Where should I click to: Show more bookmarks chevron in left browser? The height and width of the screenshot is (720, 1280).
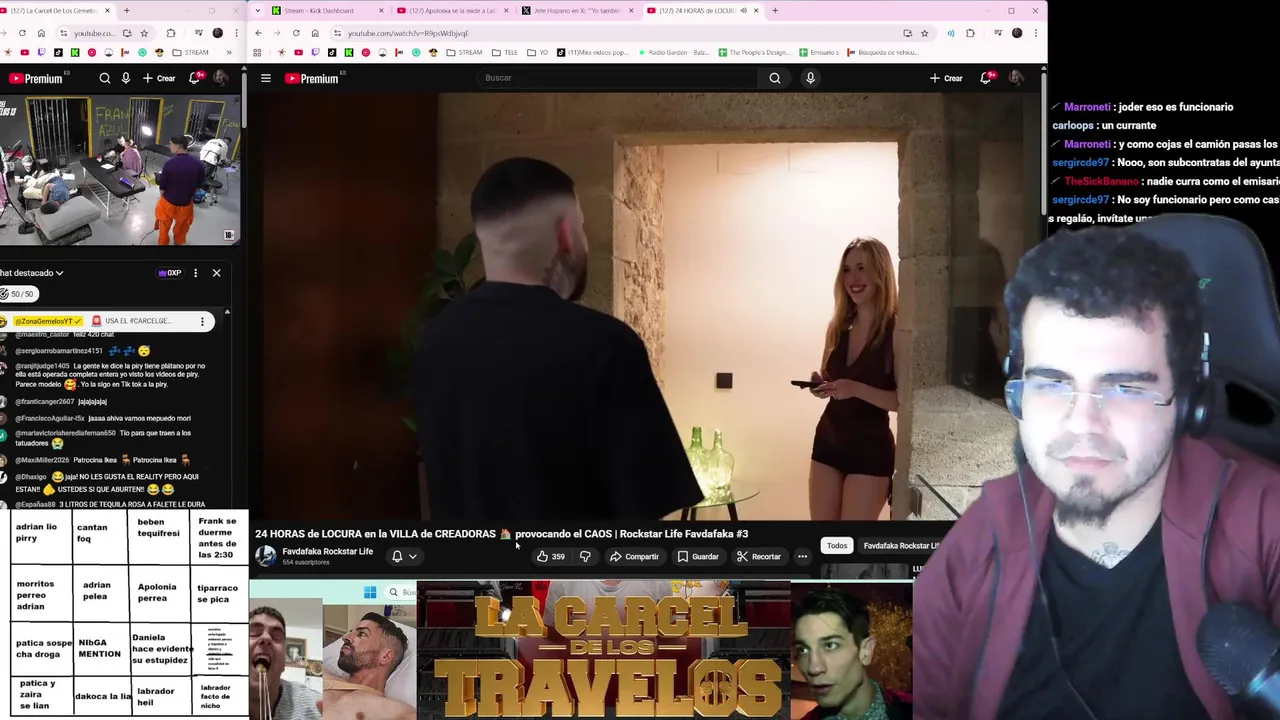pyautogui.click(x=229, y=52)
